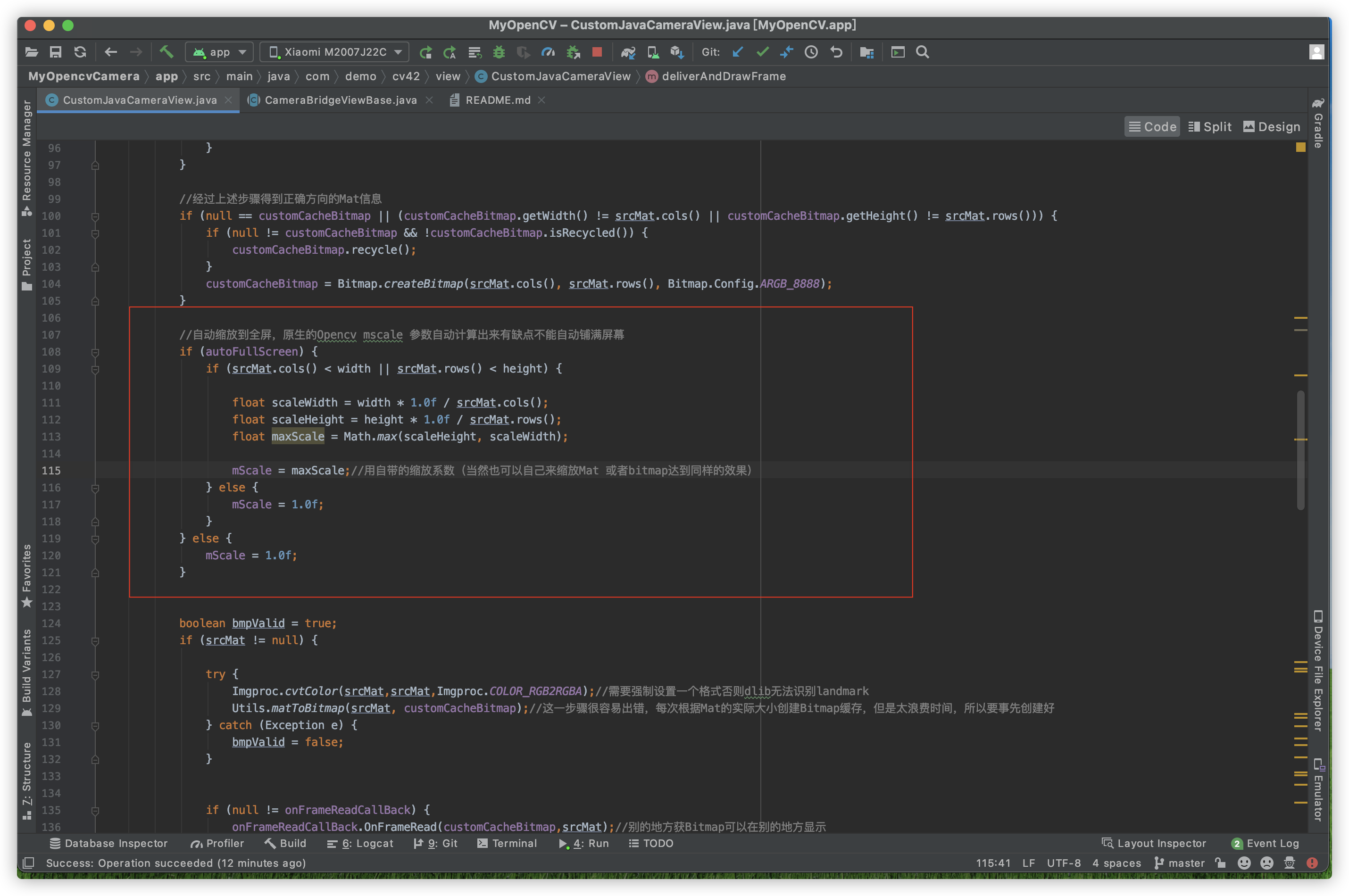Image resolution: width=1349 pixels, height=896 pixels.
Task: Stop the running app with red square
Action: click(x=597, y=52)
